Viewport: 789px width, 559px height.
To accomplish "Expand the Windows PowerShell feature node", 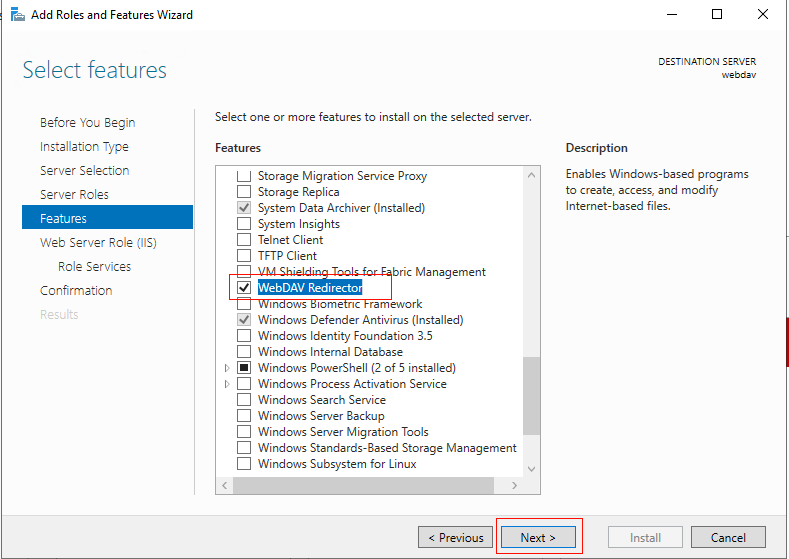I will 227,368.
